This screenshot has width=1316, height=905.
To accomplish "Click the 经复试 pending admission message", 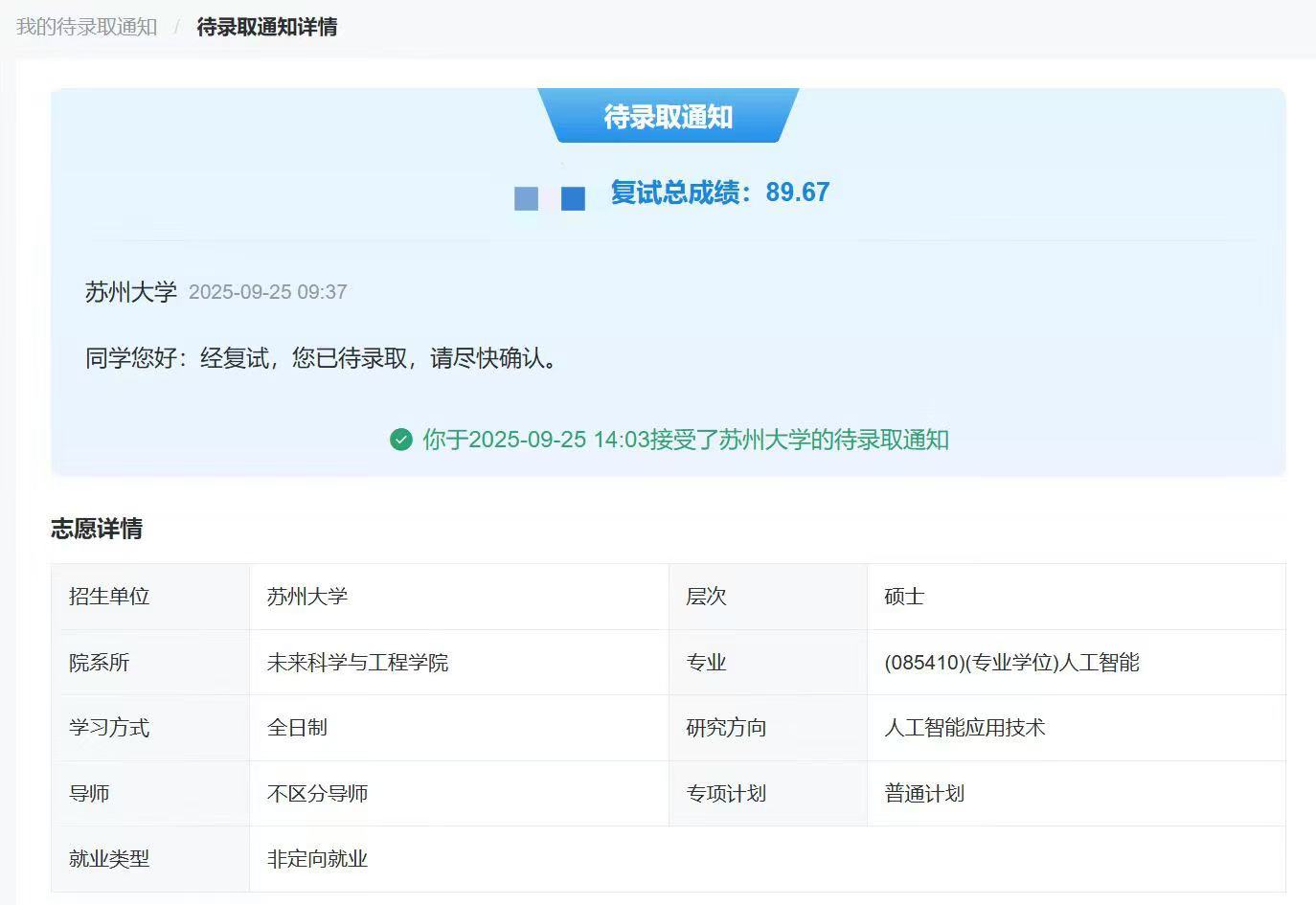I will (x=322, y=358).
